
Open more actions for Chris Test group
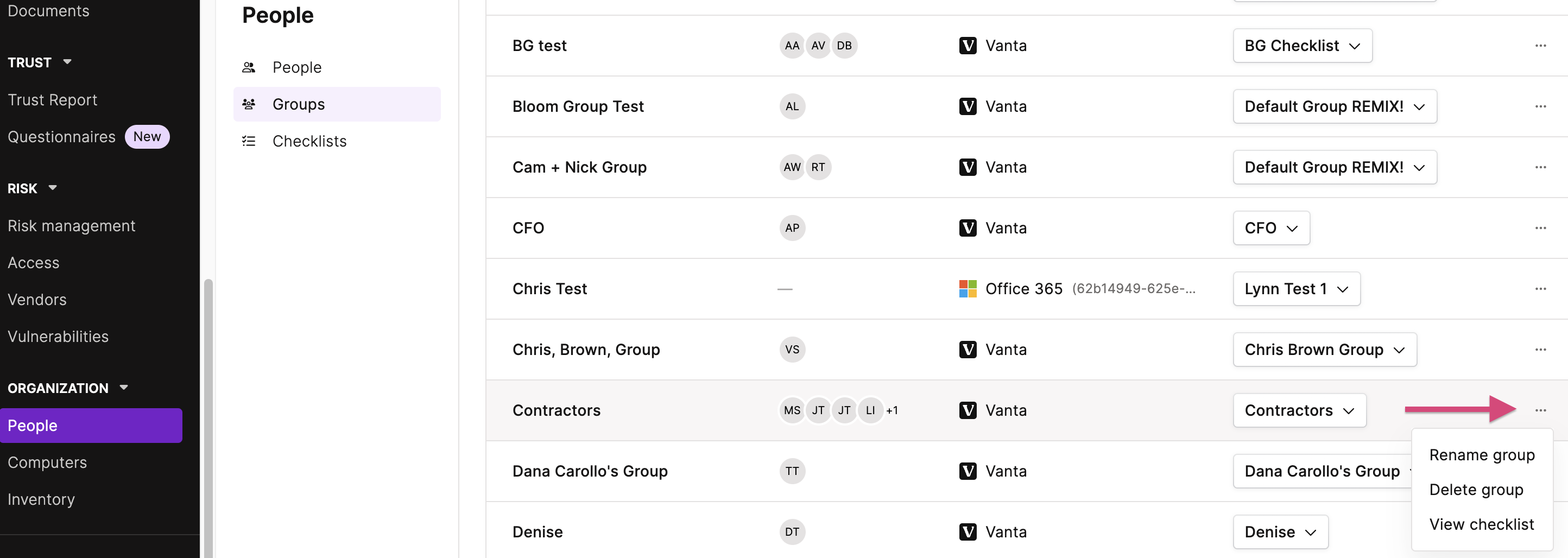pyautogui.click(x=1540, y=289)
